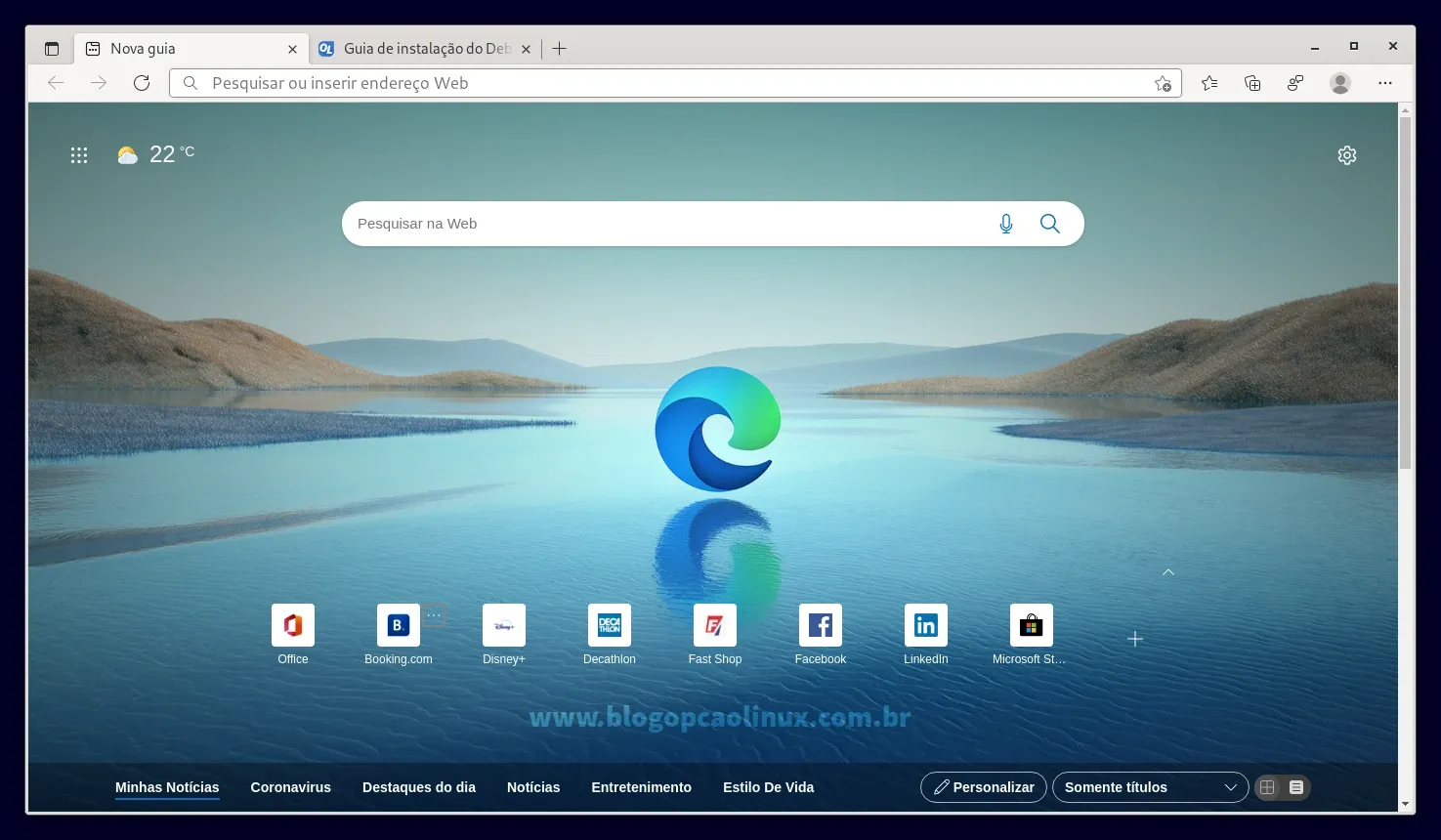1441x840 pixels.
Task: Open a new tab with plus button
Action: [559, 49]
